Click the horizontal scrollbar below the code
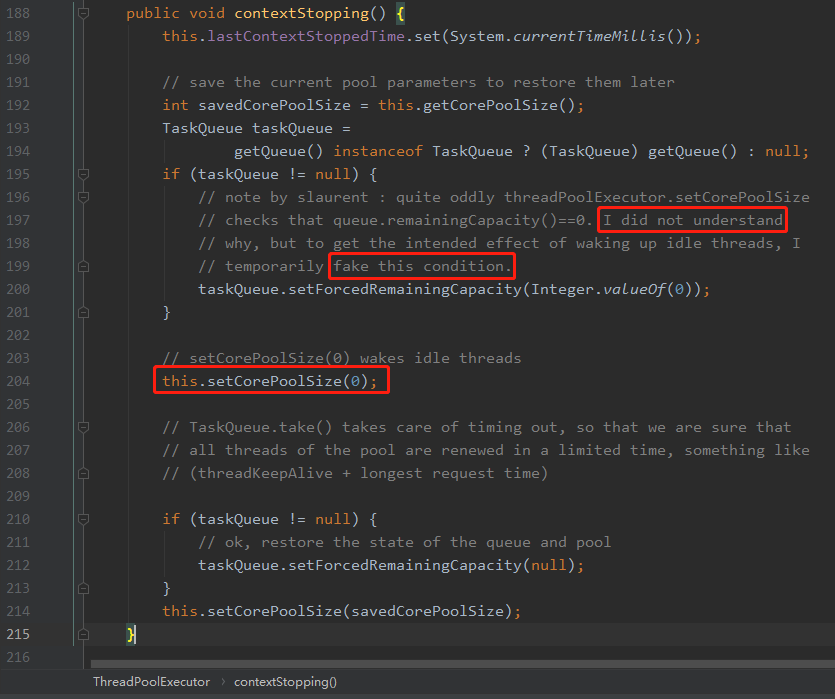The width and height of the screenshot is (835, 699). pyautogui.click(x=462, y=664)
